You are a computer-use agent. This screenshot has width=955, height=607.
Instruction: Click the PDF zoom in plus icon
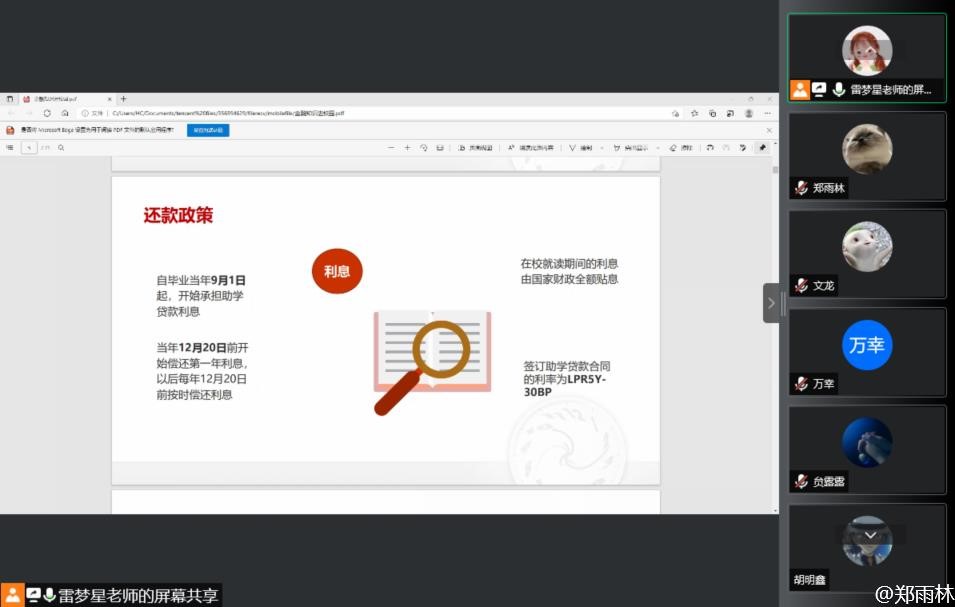[x=407, y=148]
